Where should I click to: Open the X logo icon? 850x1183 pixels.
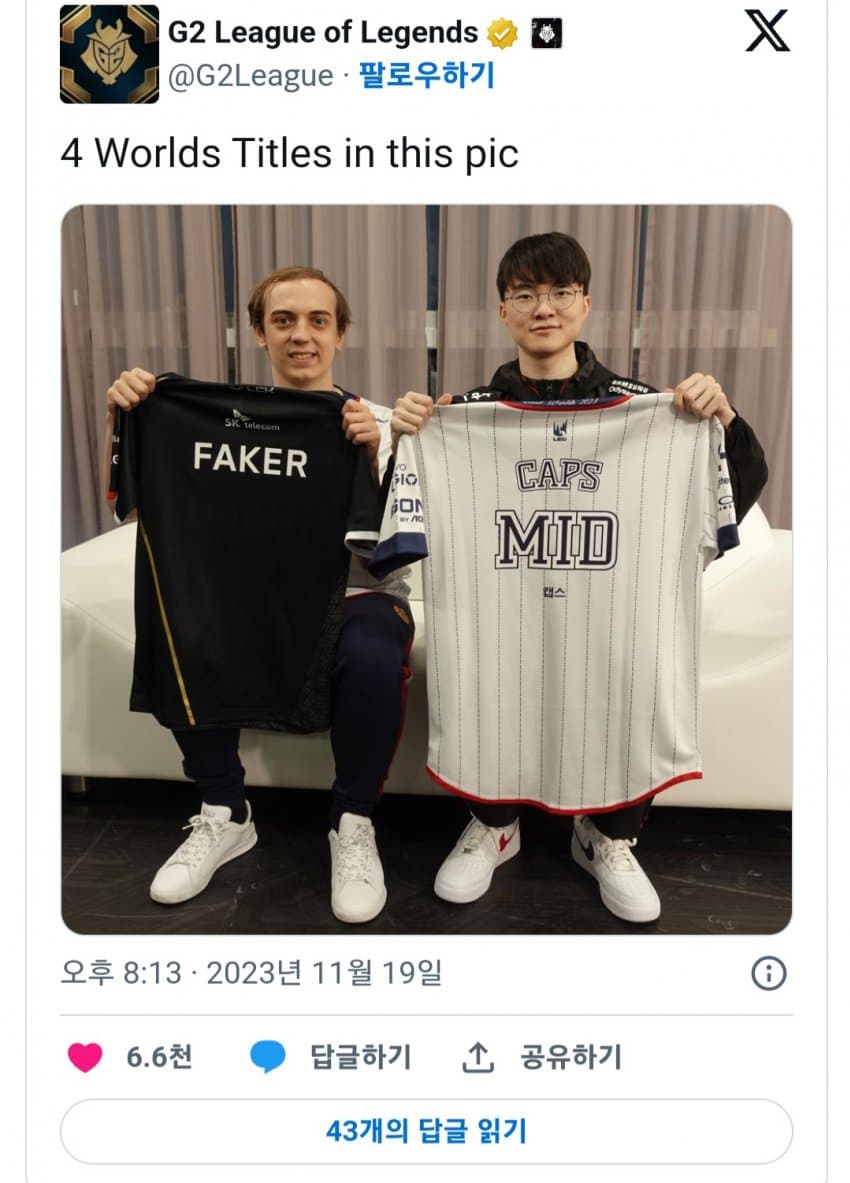click(767, 32)
